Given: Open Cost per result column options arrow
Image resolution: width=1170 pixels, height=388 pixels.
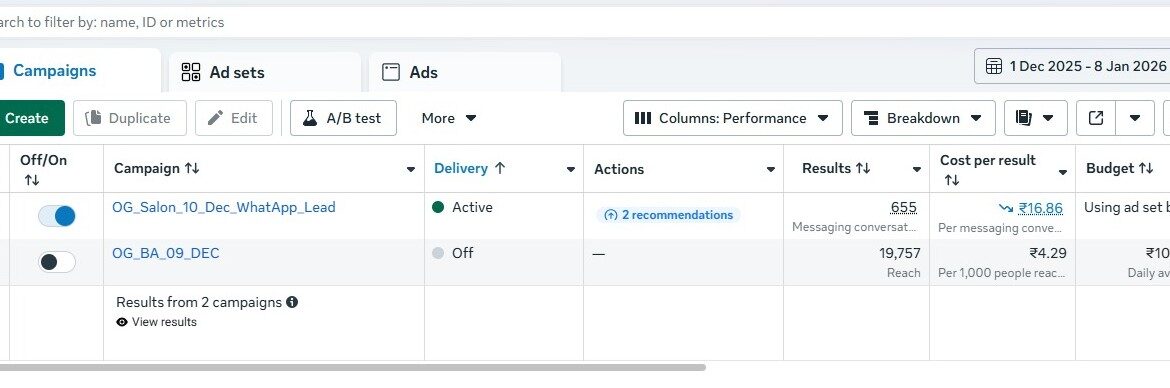Looking at the screenshot, I should click(x=1063, y=172).
